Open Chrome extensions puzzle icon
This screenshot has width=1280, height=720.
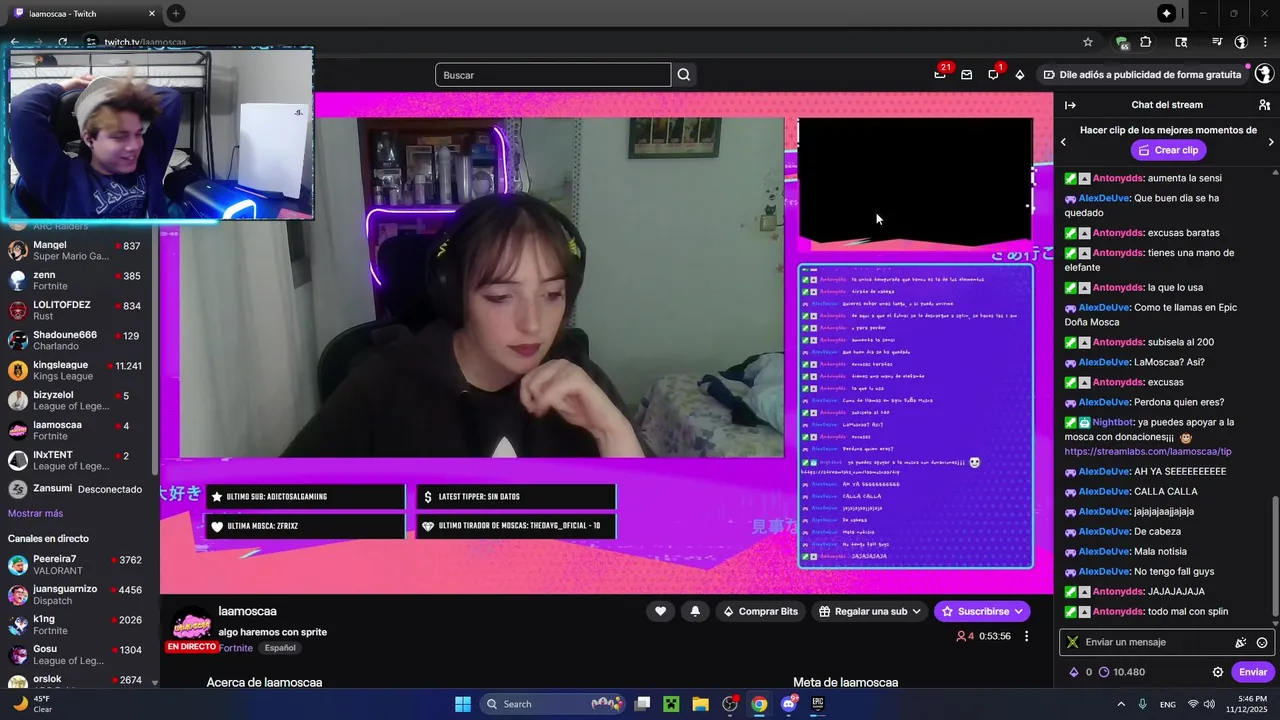pyautogui.click(x=1146, y=42)
